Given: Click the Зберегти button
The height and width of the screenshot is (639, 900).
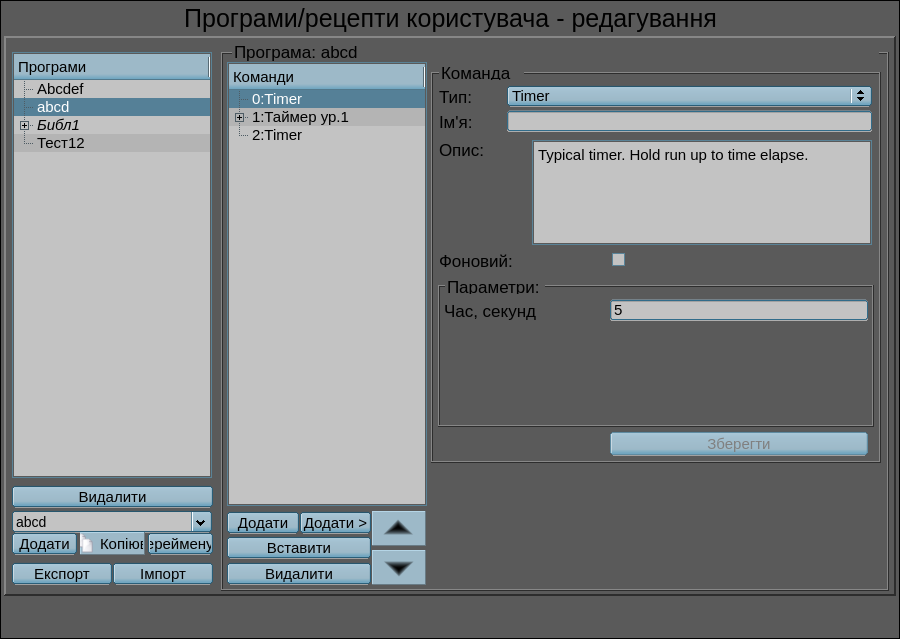Looking at the screenshot, I should point(738,444).
